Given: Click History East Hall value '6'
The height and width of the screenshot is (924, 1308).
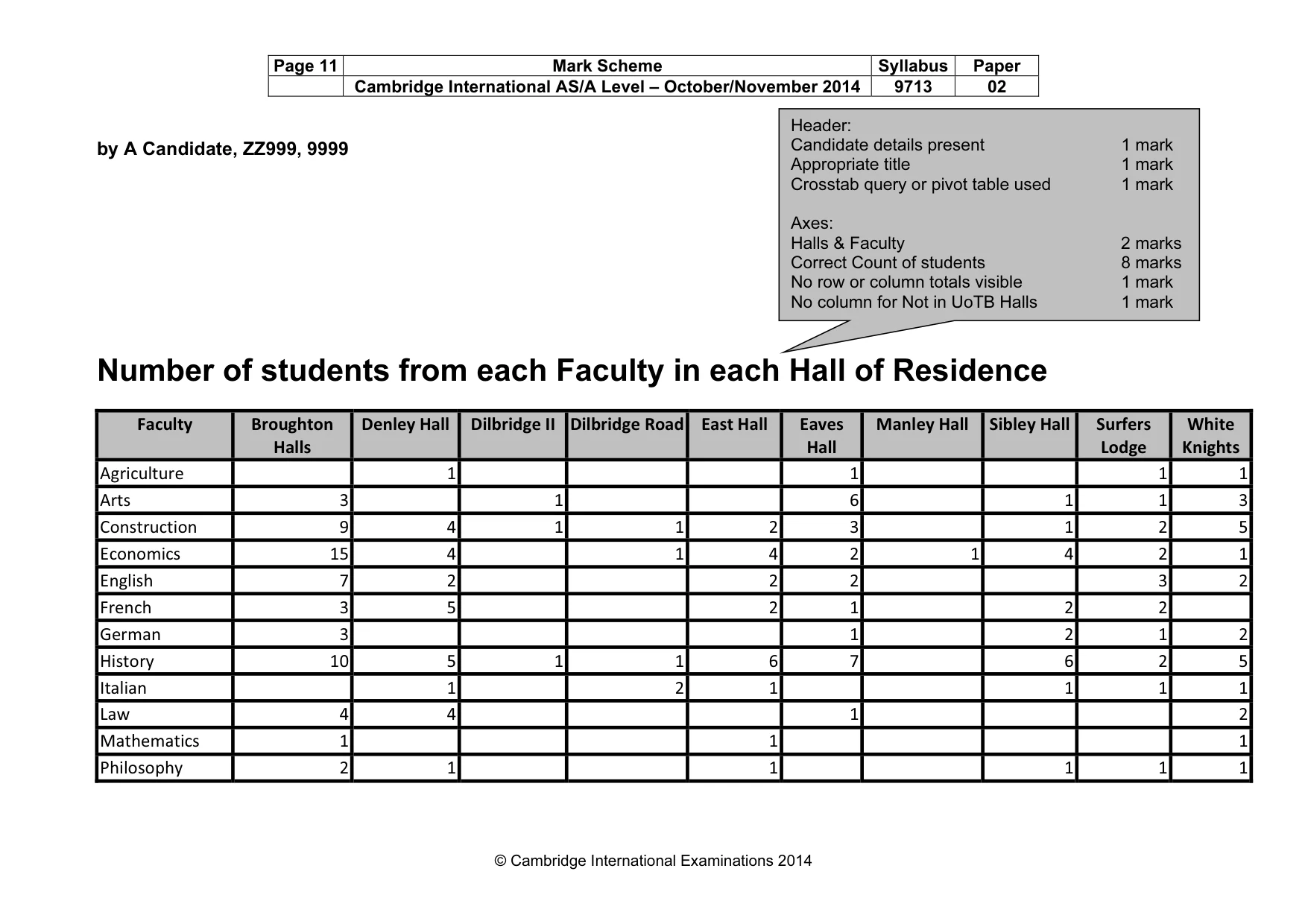Looking at the screenshot, I should coord(774,662).
